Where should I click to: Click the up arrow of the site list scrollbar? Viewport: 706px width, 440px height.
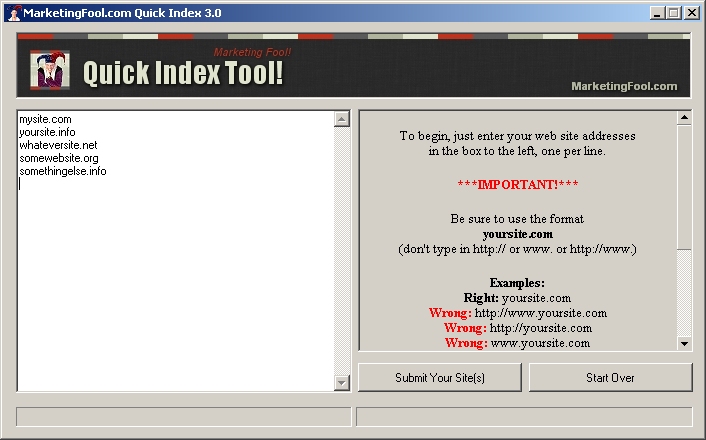pyautogui.click(x=342, y=119)
